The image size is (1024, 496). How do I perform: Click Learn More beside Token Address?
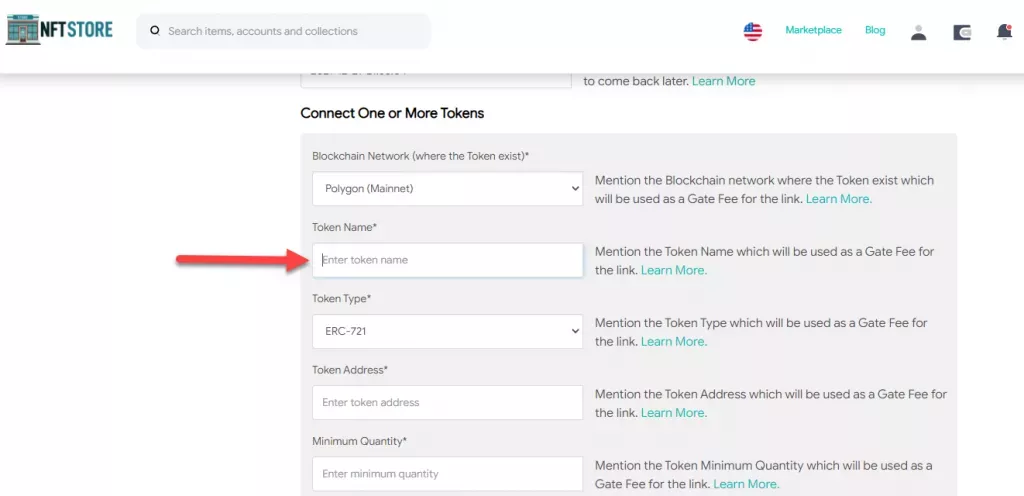673,413
